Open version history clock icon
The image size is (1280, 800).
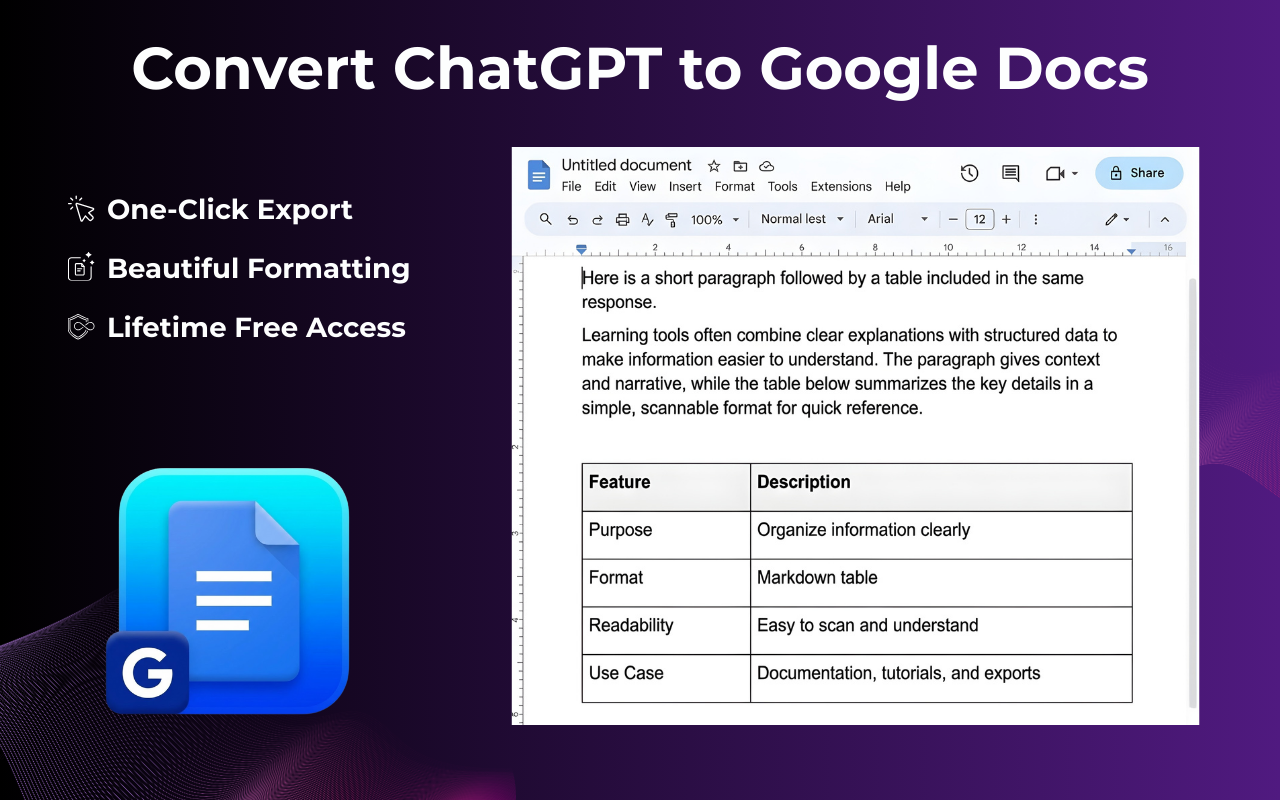tap(969, 173)
